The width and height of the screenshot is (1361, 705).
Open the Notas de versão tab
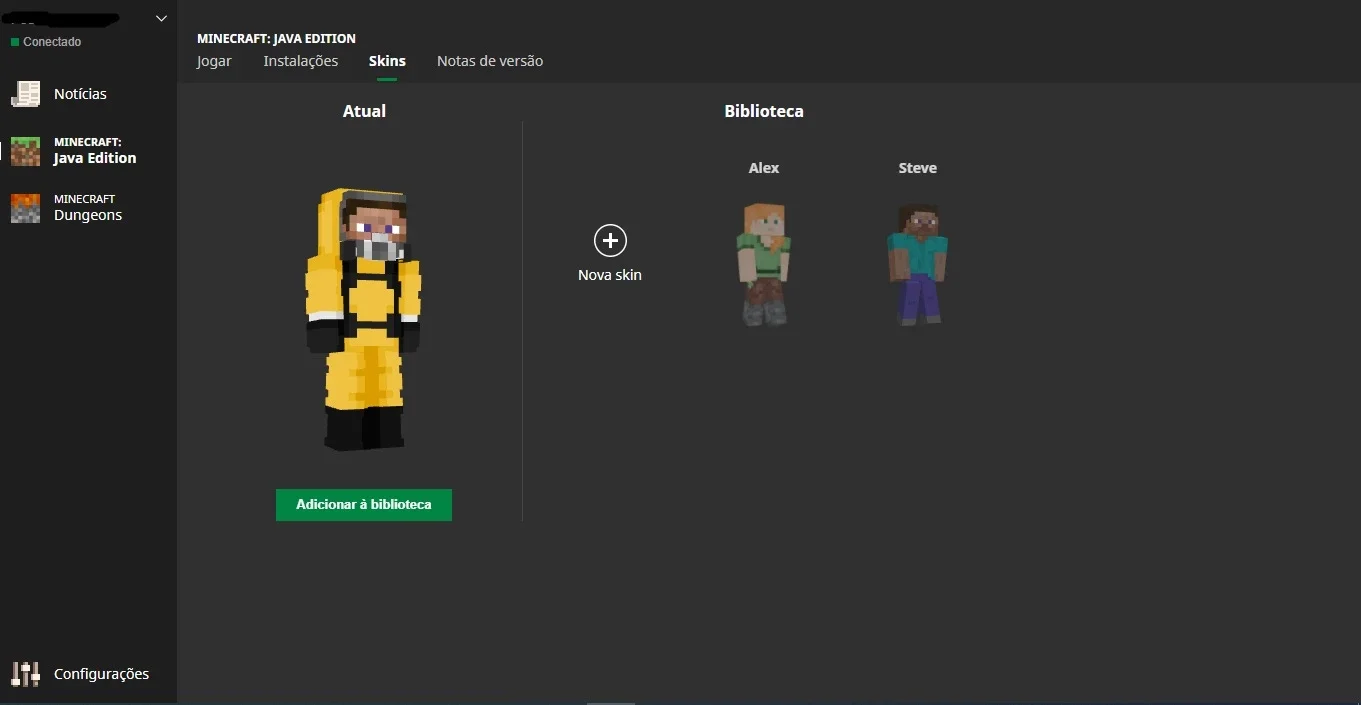click(x=490, y=61)
